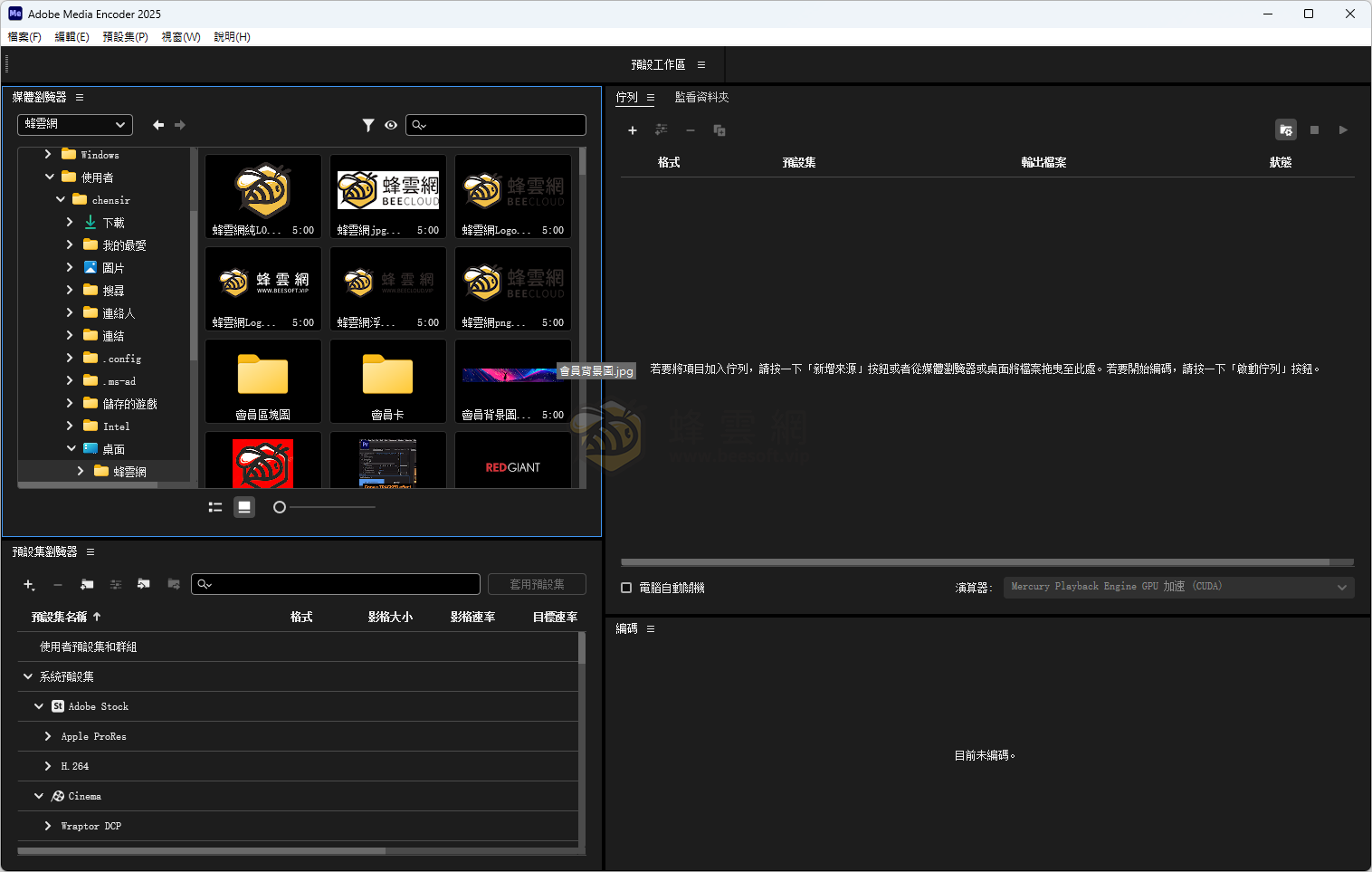Collapse the 使用者 folder in tree
The height and width of the screenshot is (872, 1372).
[50, 177]
